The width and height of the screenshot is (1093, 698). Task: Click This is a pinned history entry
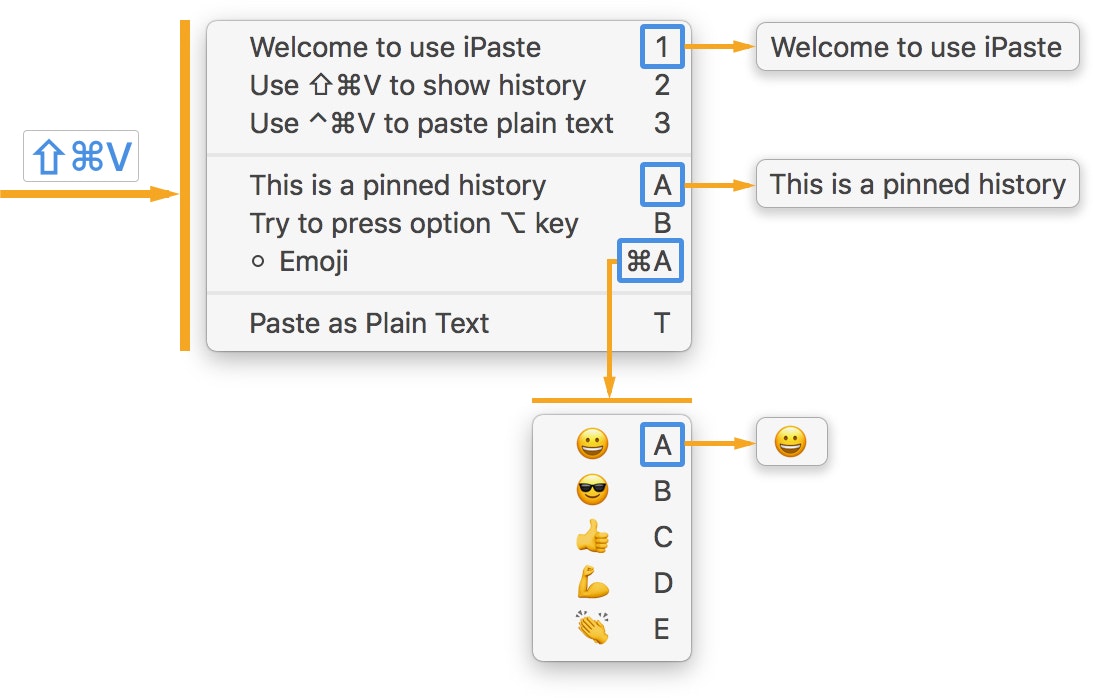(x=399, y=184)
